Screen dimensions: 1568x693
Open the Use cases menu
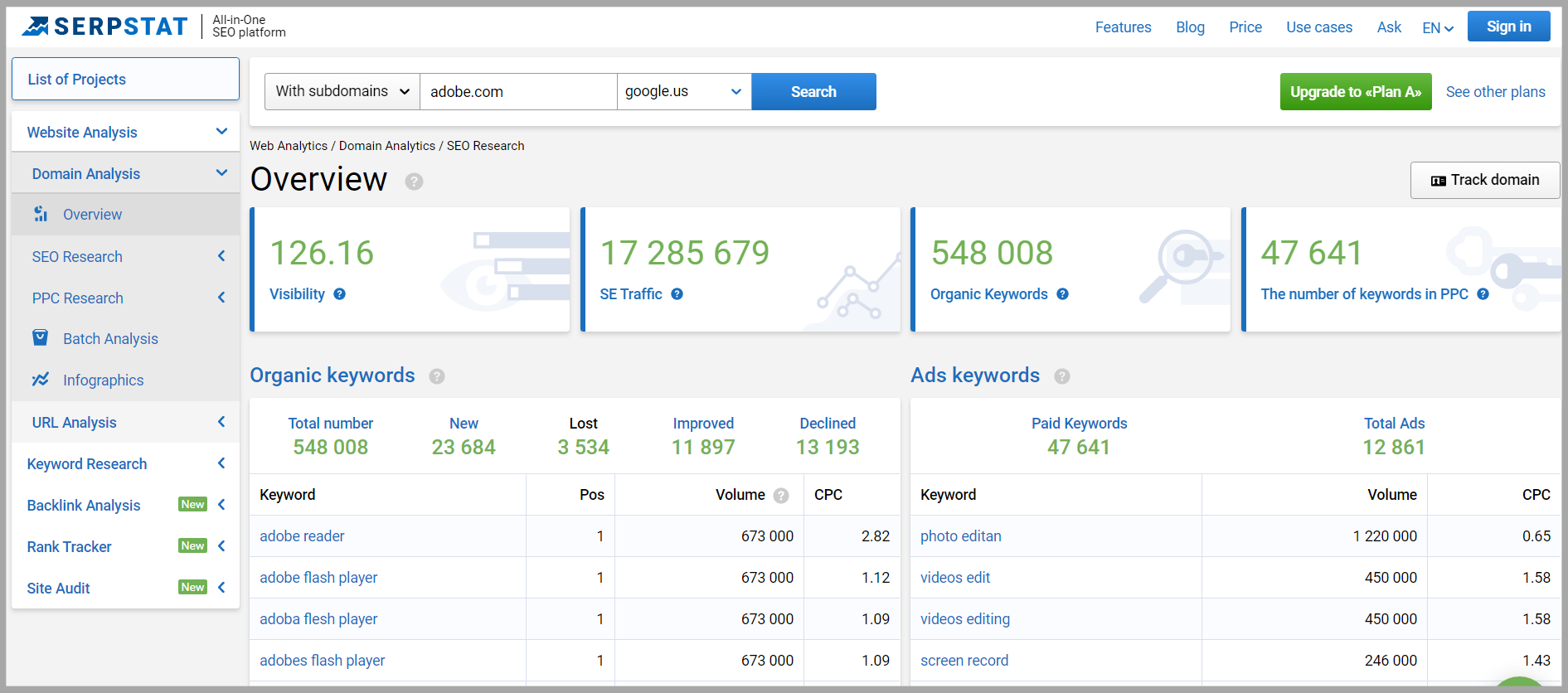[1319, 27]
